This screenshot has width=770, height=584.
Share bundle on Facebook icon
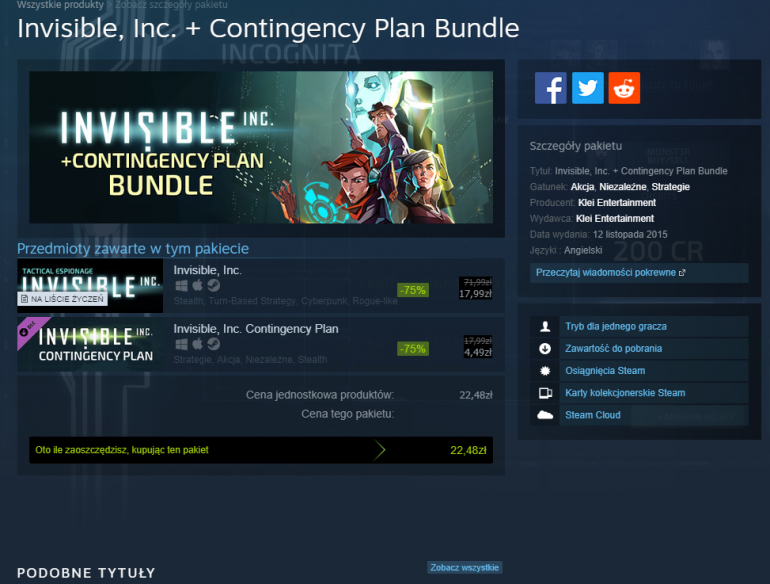click(550, 88)
